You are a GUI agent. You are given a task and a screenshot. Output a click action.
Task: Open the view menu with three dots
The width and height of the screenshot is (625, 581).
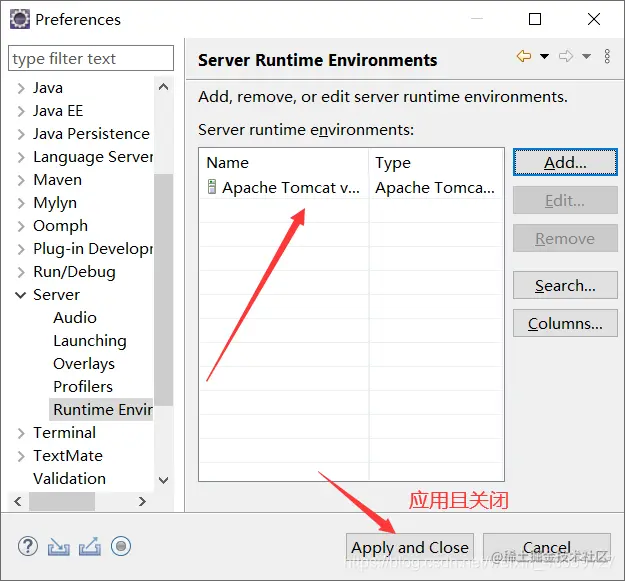point(607,56)
